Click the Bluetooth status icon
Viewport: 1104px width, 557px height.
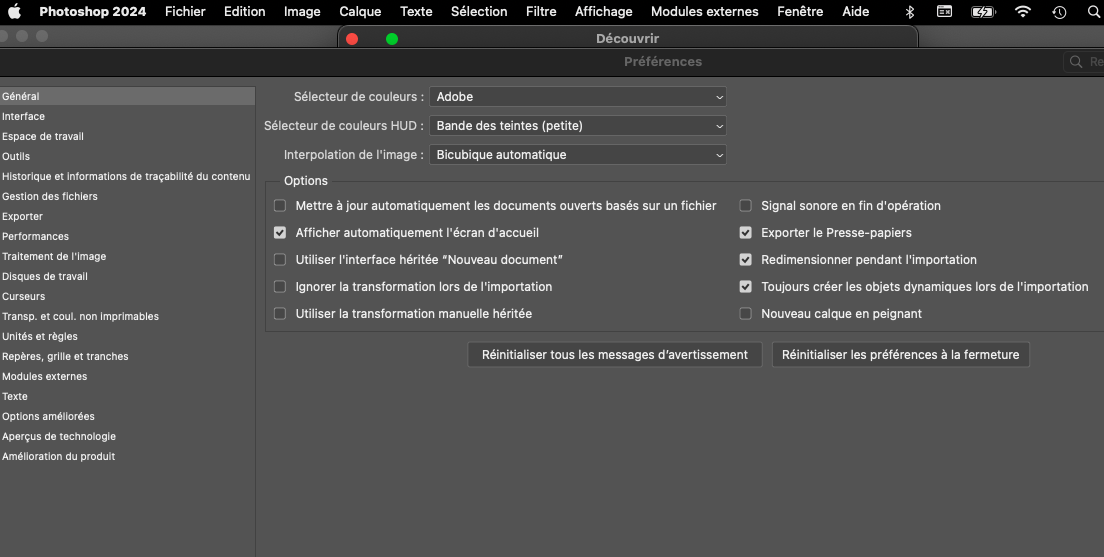coord(910,12)
